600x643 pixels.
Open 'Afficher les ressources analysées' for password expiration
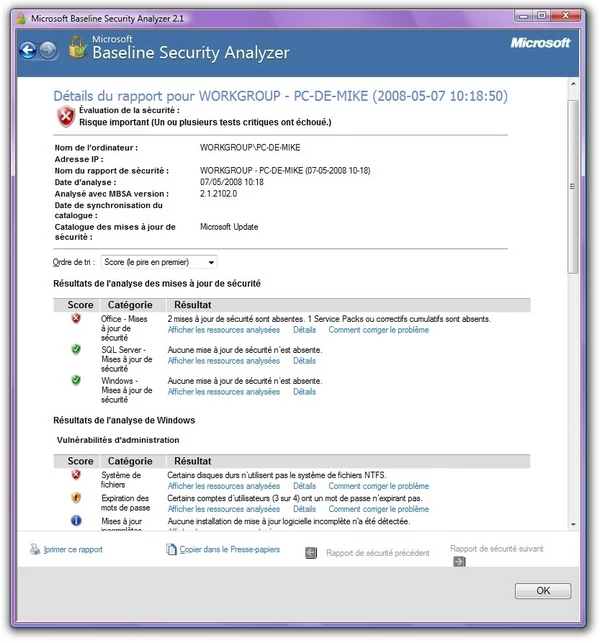[224, 509]
